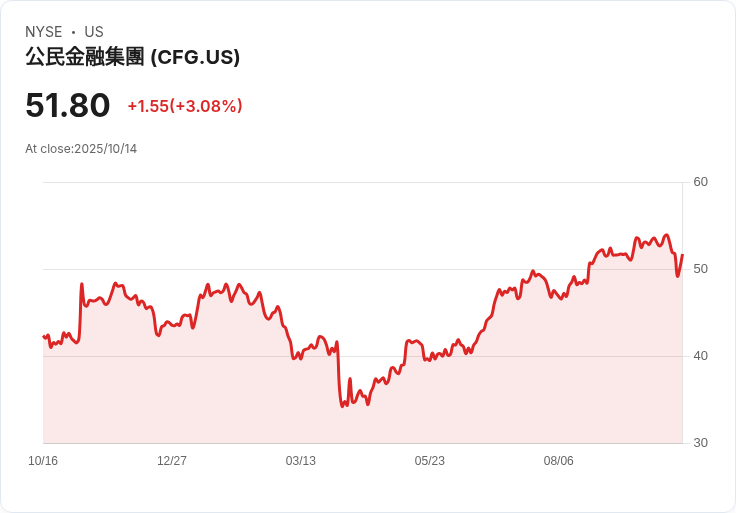Screen dimensions: 736x513
Task: Click the 30 price axis label
Action: point(700,443)
